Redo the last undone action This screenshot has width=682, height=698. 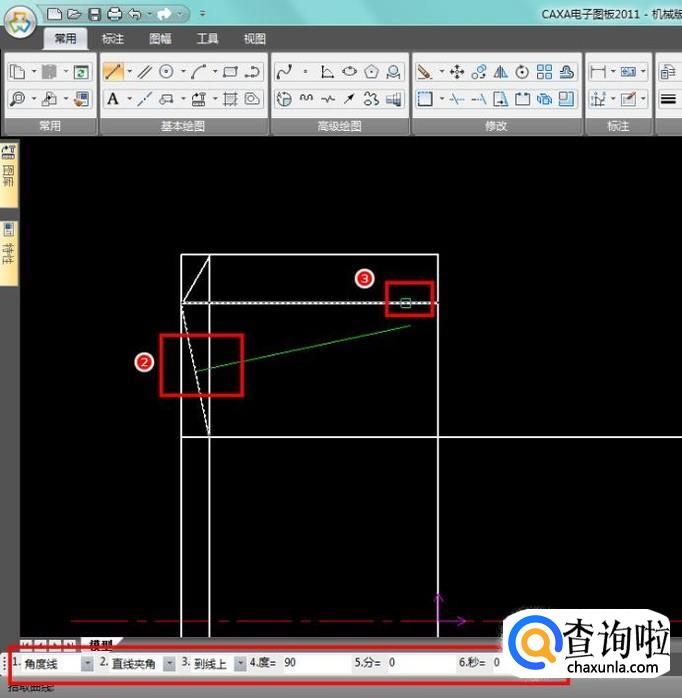tap(164, 14)
